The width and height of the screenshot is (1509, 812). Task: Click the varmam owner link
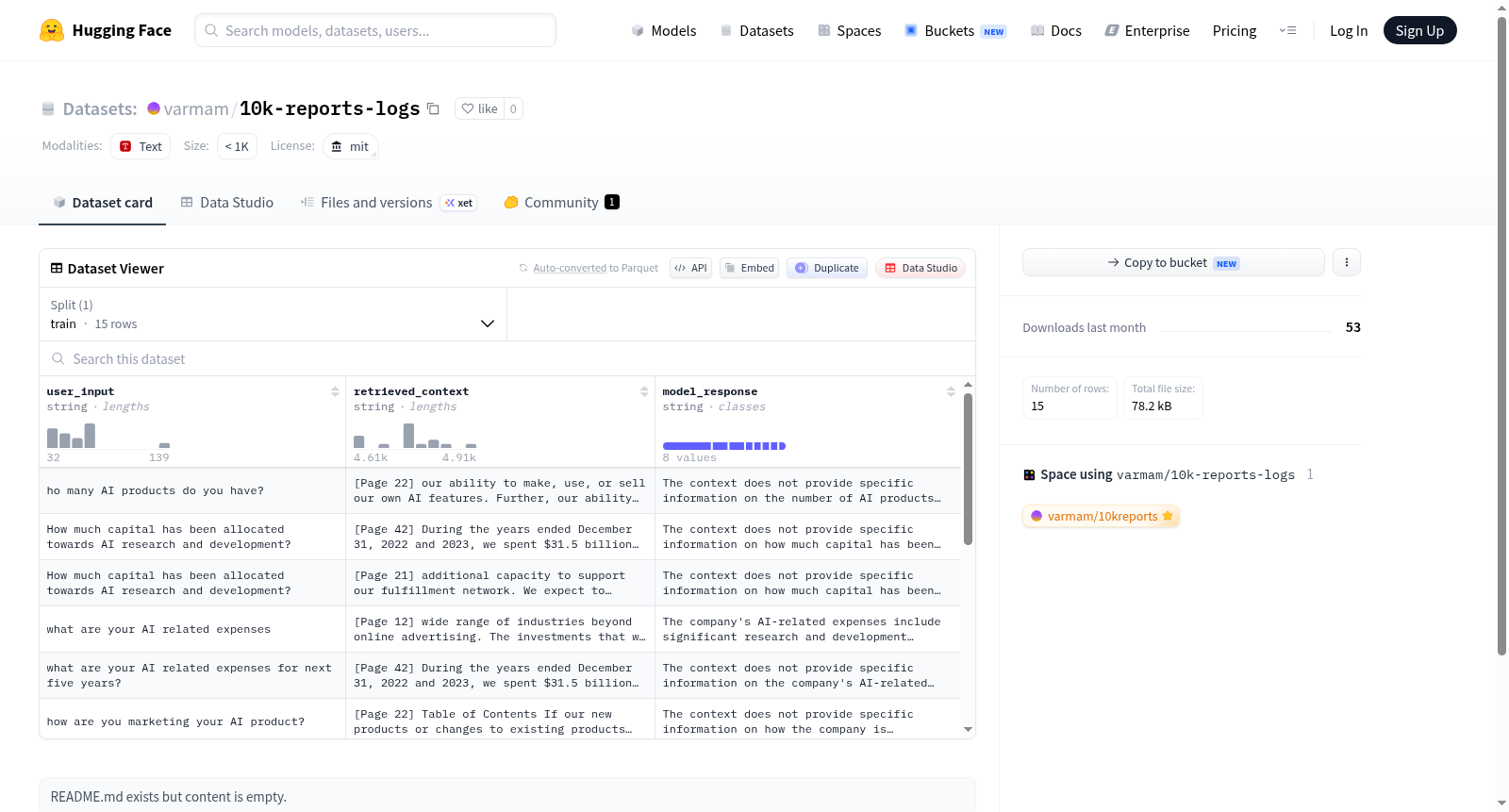[196, 108]
